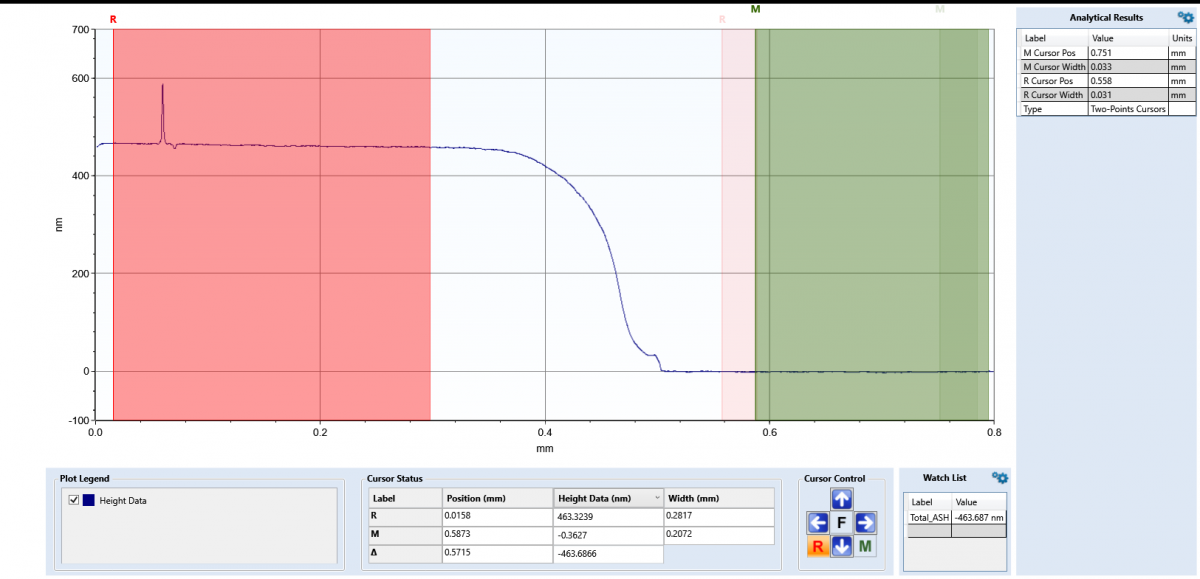The image size is (1200, 579).
Task: Click the -463.687 nm Watch List value
Action: pyautogui.click(x=978, y=517)
